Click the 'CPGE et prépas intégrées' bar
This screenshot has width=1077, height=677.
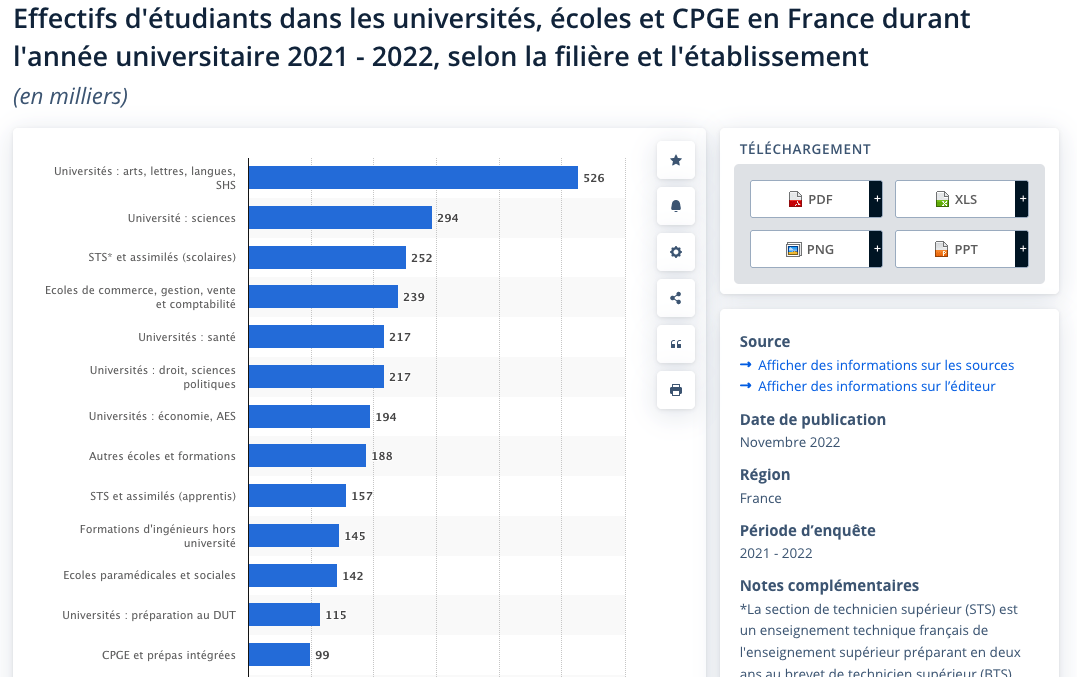tap(277, 654)
